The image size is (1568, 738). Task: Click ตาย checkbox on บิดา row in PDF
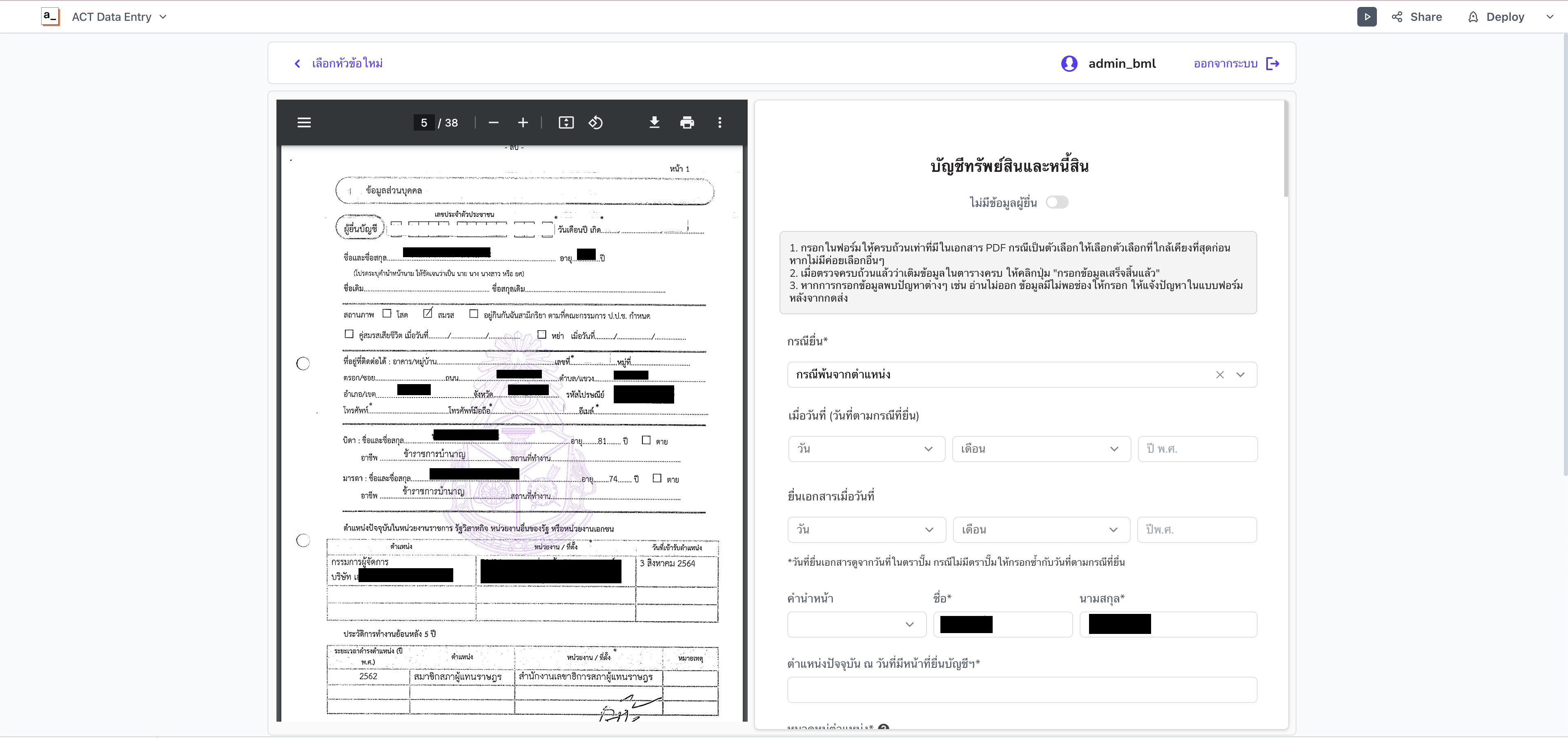(646, 440)
